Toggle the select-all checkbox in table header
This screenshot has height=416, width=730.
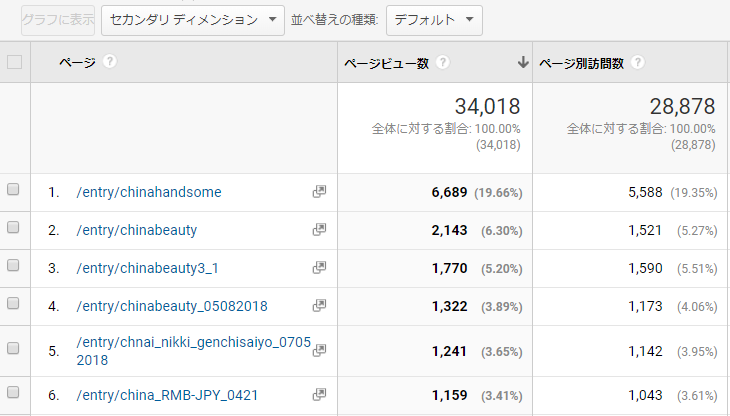point(14,62)
